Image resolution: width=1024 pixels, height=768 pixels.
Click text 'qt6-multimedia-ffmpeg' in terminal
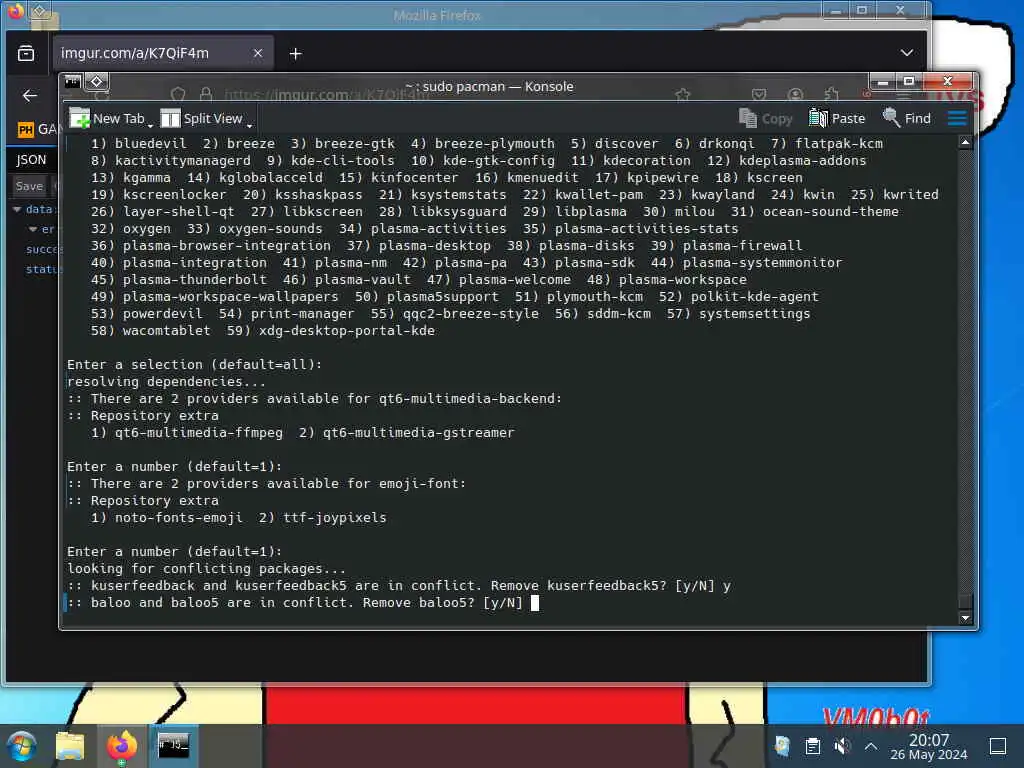(x=199, y=432)
